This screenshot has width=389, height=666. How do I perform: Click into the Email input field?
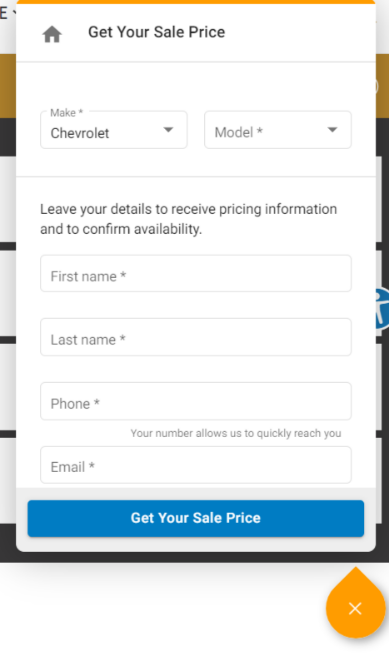[x=196, y=465]
